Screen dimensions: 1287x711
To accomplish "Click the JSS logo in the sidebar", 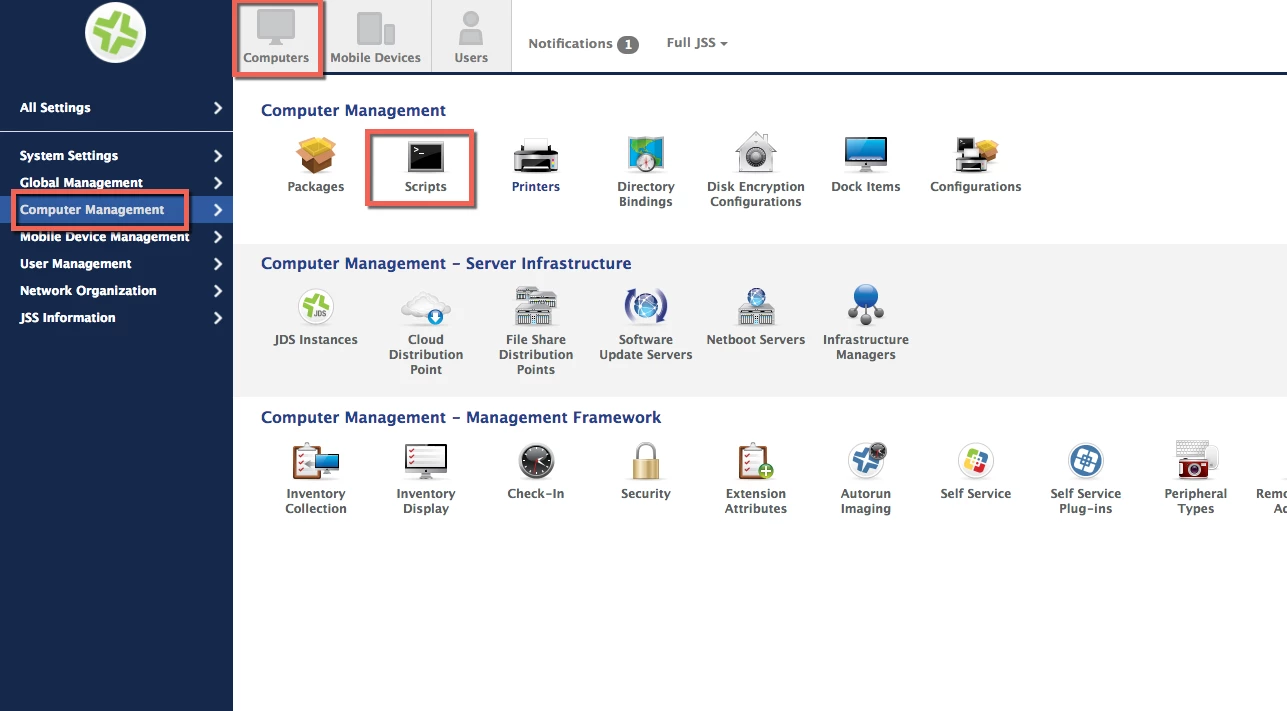I will [116, 31].
